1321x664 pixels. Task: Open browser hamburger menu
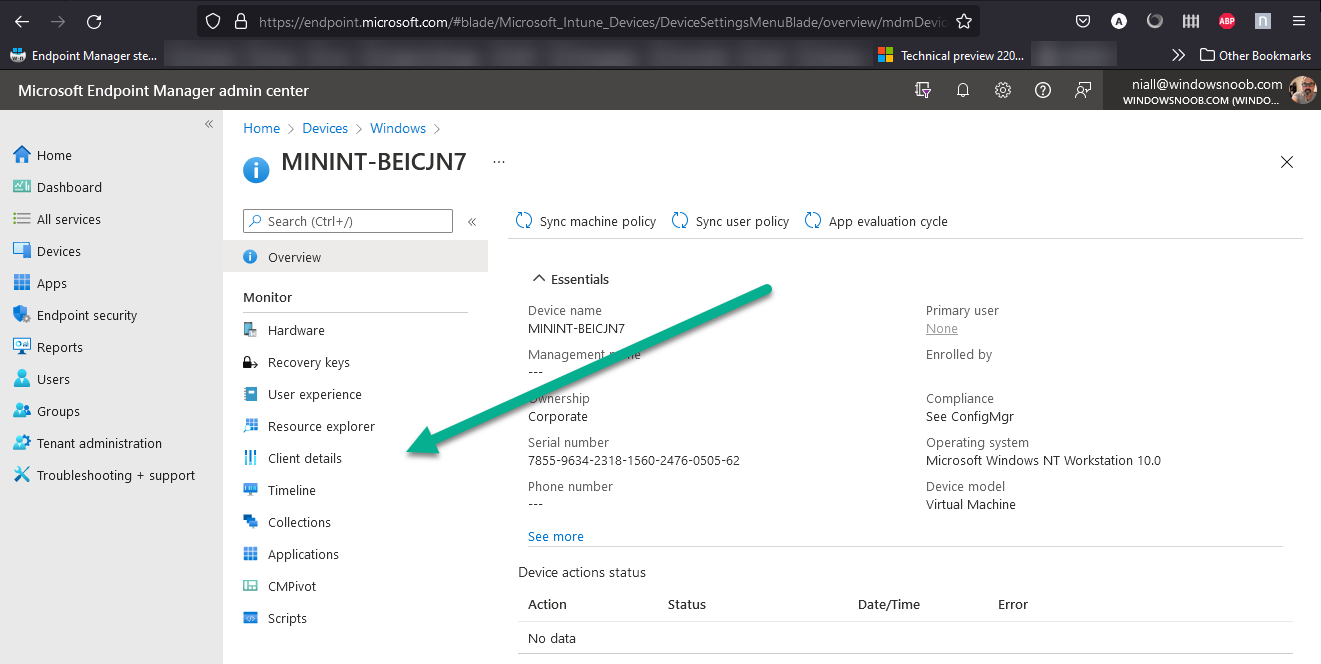1298,21
